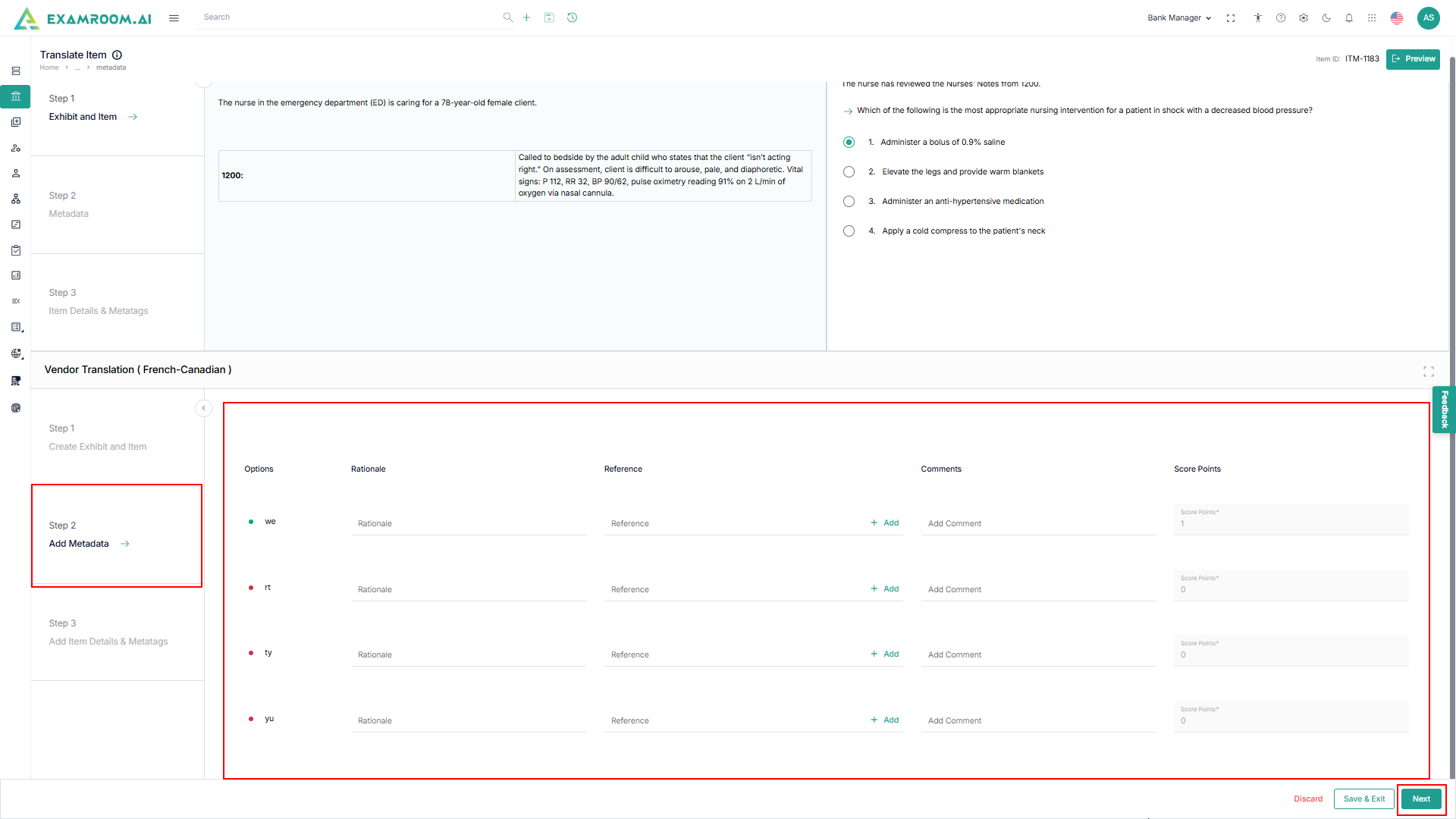This screenshot has height=819, width=1456.
Task: Toggle dark mode moon icon
Action: (x=1326, y=18)
